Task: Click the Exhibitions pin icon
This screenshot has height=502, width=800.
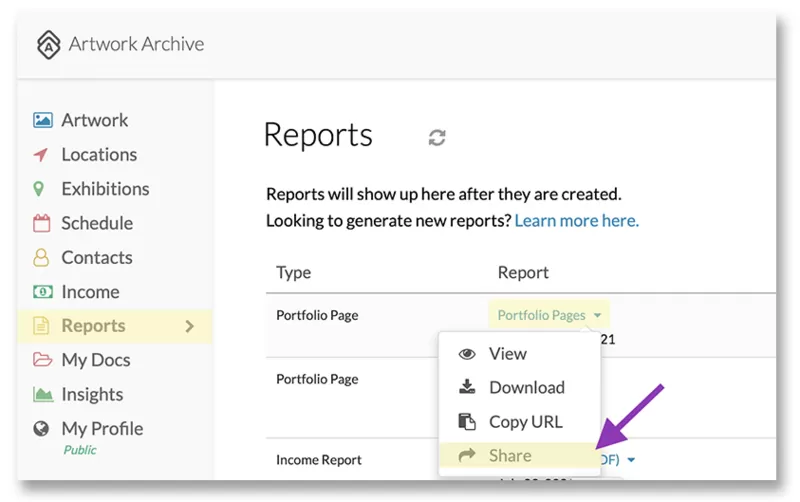Action: tap(38, 189)
